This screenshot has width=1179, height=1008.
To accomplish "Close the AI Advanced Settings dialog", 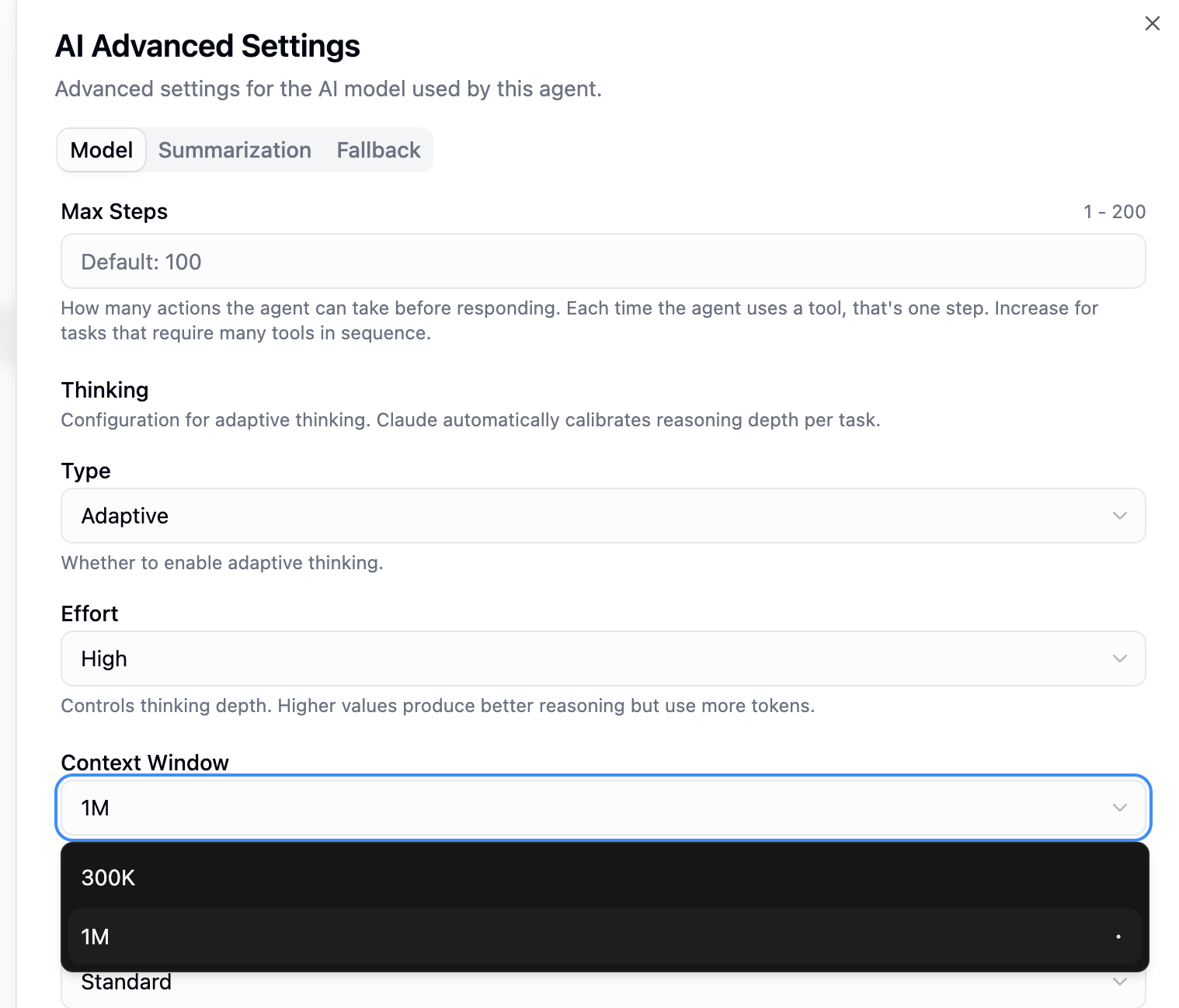I will pos(1152,23).
